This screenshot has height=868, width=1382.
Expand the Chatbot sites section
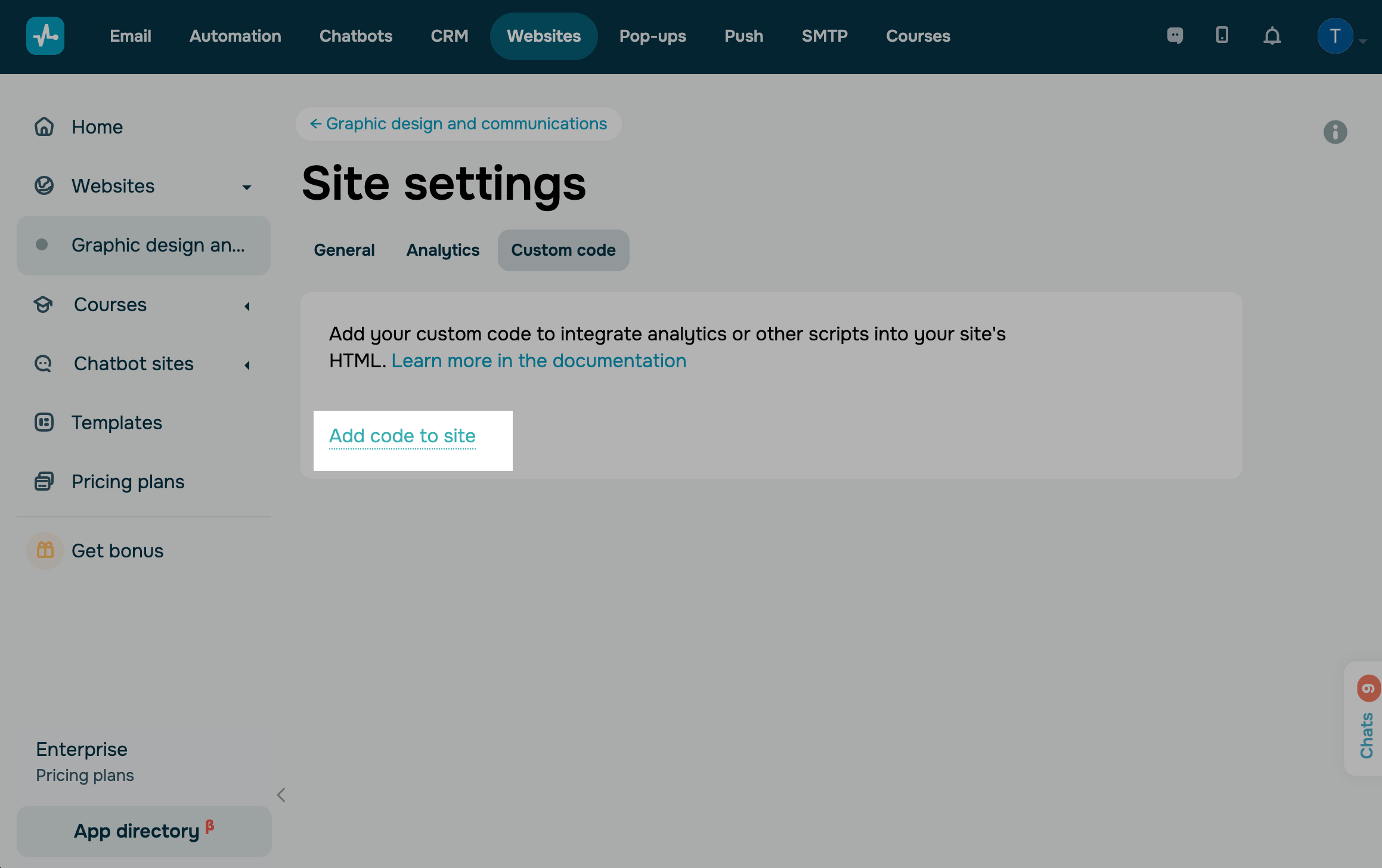point(247,365)
